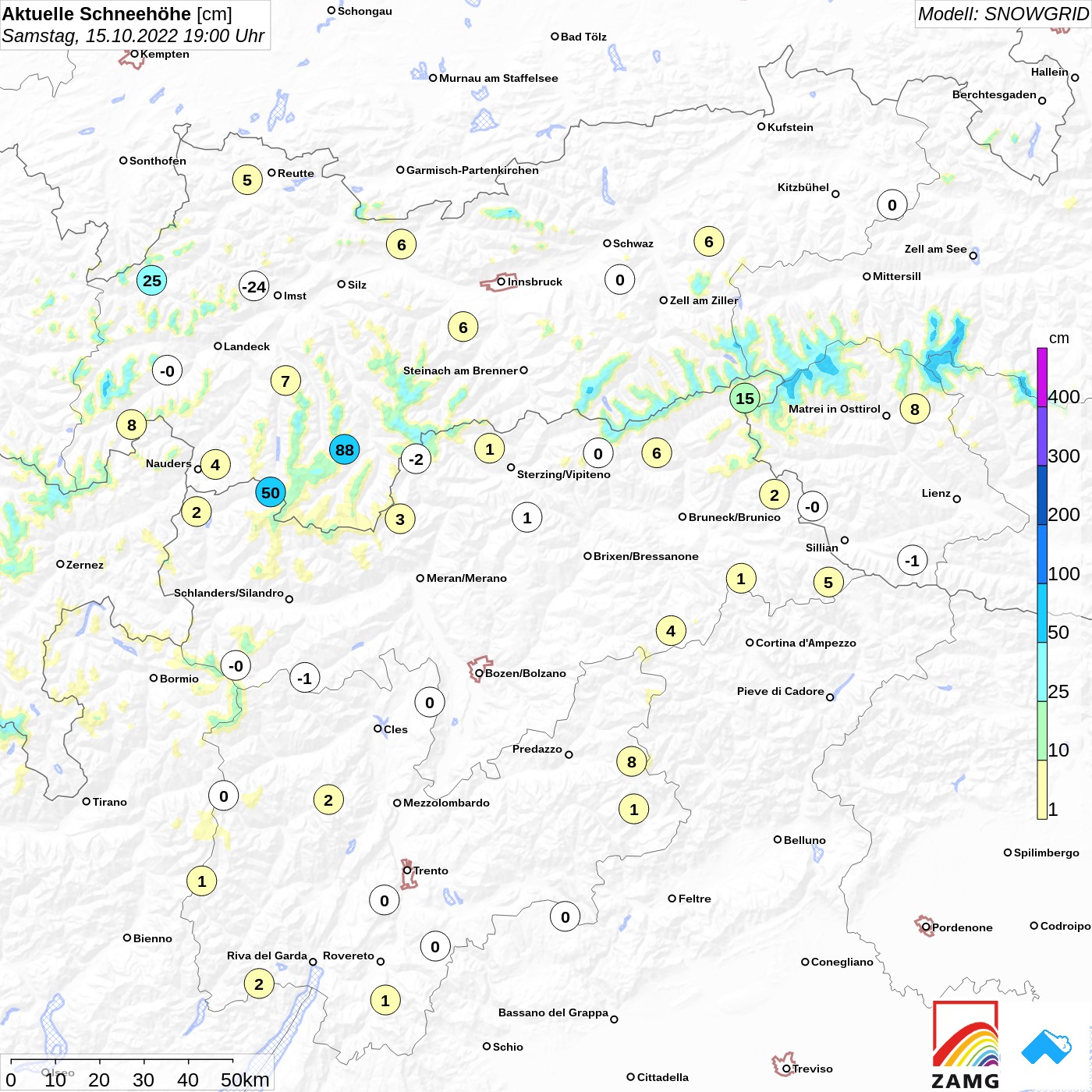Click the magenta 400 cm legend color
Viewport: 1092px width, 1092px height.
pyautogui.click(x=1042, y=378)
